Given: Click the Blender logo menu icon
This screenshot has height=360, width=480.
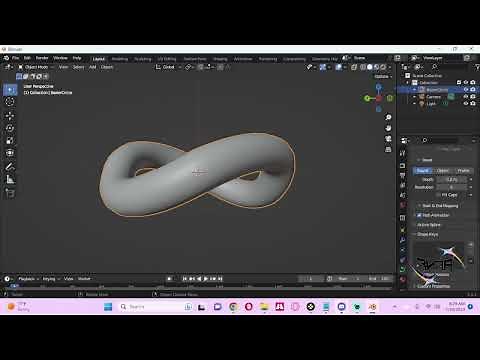Looking at the screenshot, I should (6, 58).
